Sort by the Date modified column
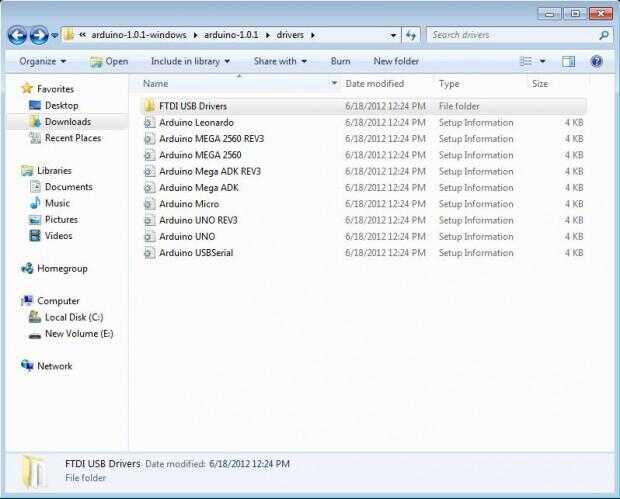This screenshot has height=499, width=620. (374, 84)
